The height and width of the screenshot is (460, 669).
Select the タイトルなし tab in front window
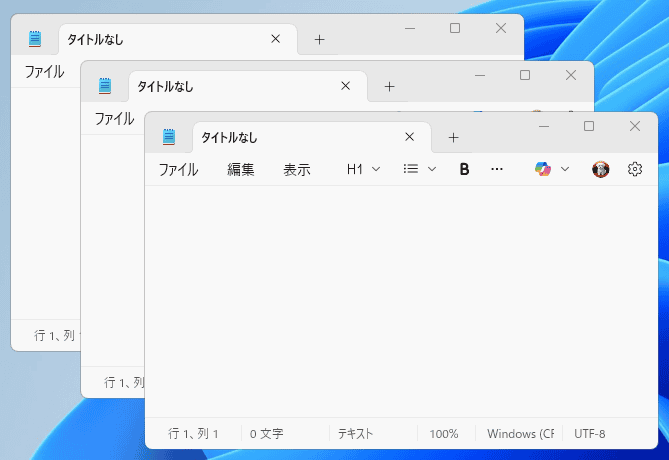pyautogui.click(x=311, y=137)
